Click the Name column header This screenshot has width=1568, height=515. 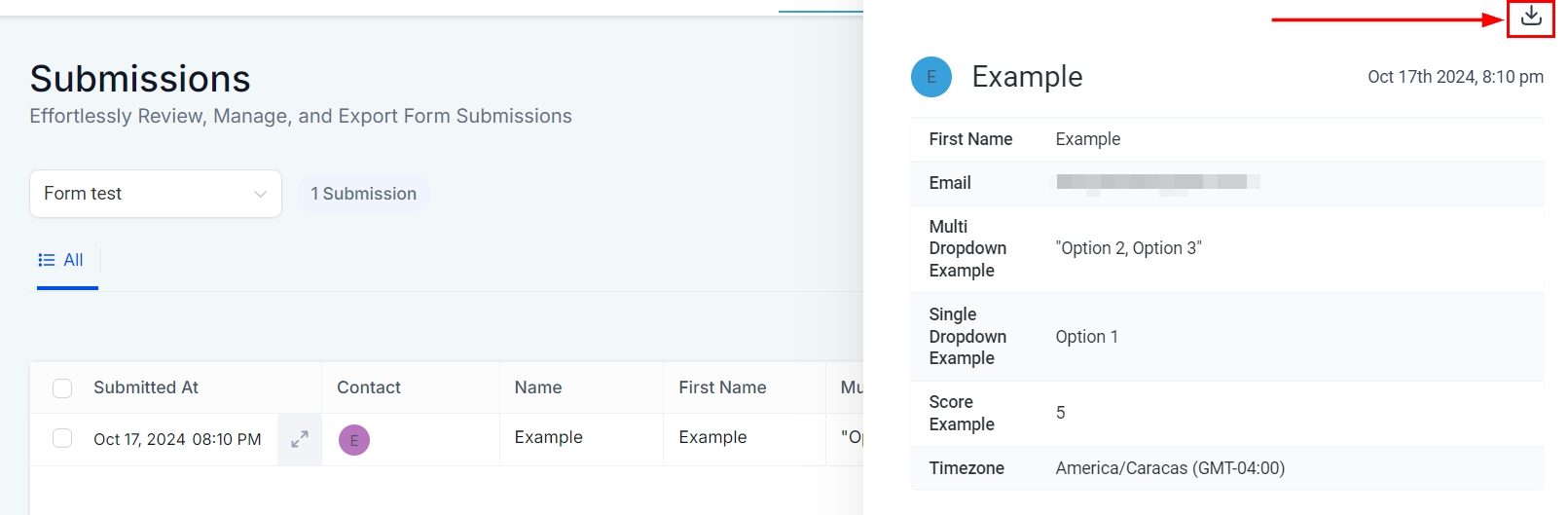538,387
